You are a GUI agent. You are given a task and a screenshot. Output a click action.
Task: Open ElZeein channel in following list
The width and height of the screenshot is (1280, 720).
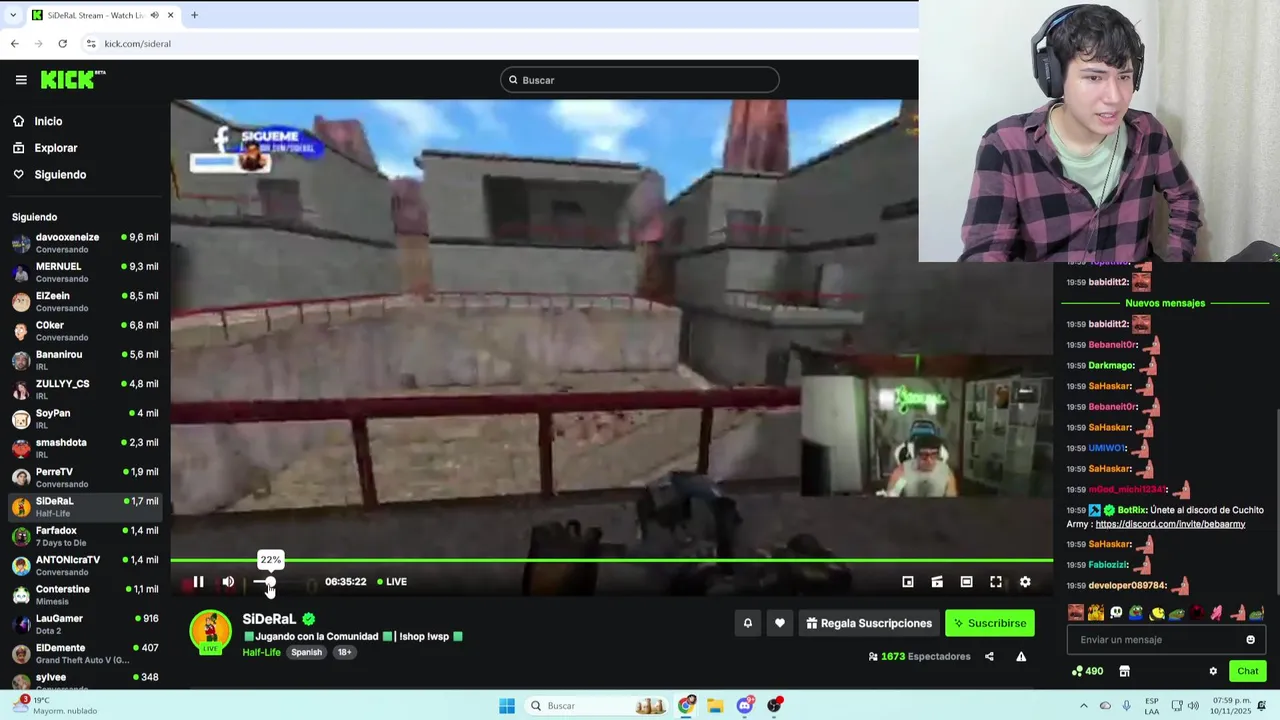(x=85, y=302)
